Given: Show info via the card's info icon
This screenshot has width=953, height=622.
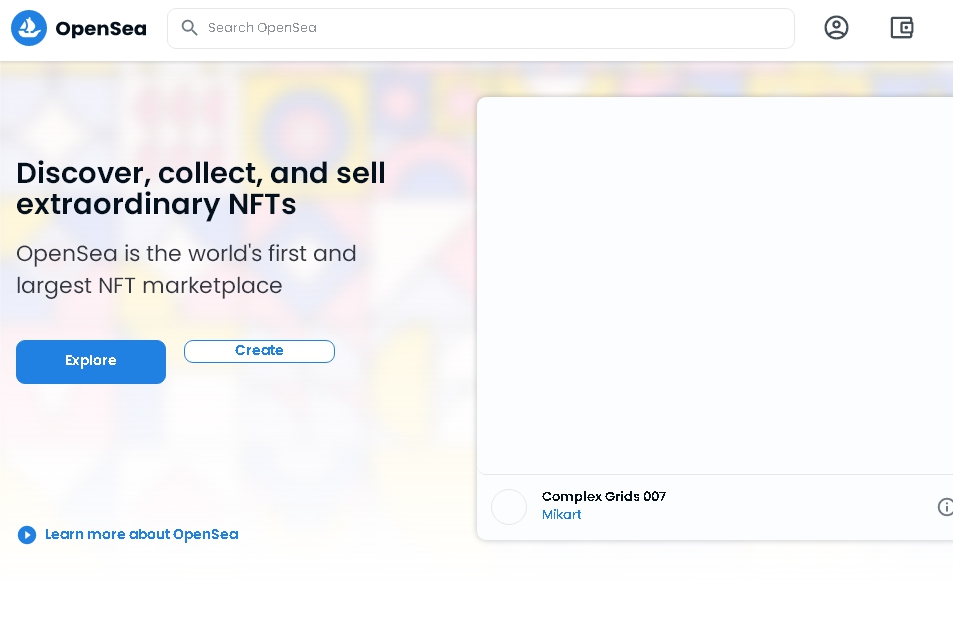Looking at the screenshot, I should [944, 507].
